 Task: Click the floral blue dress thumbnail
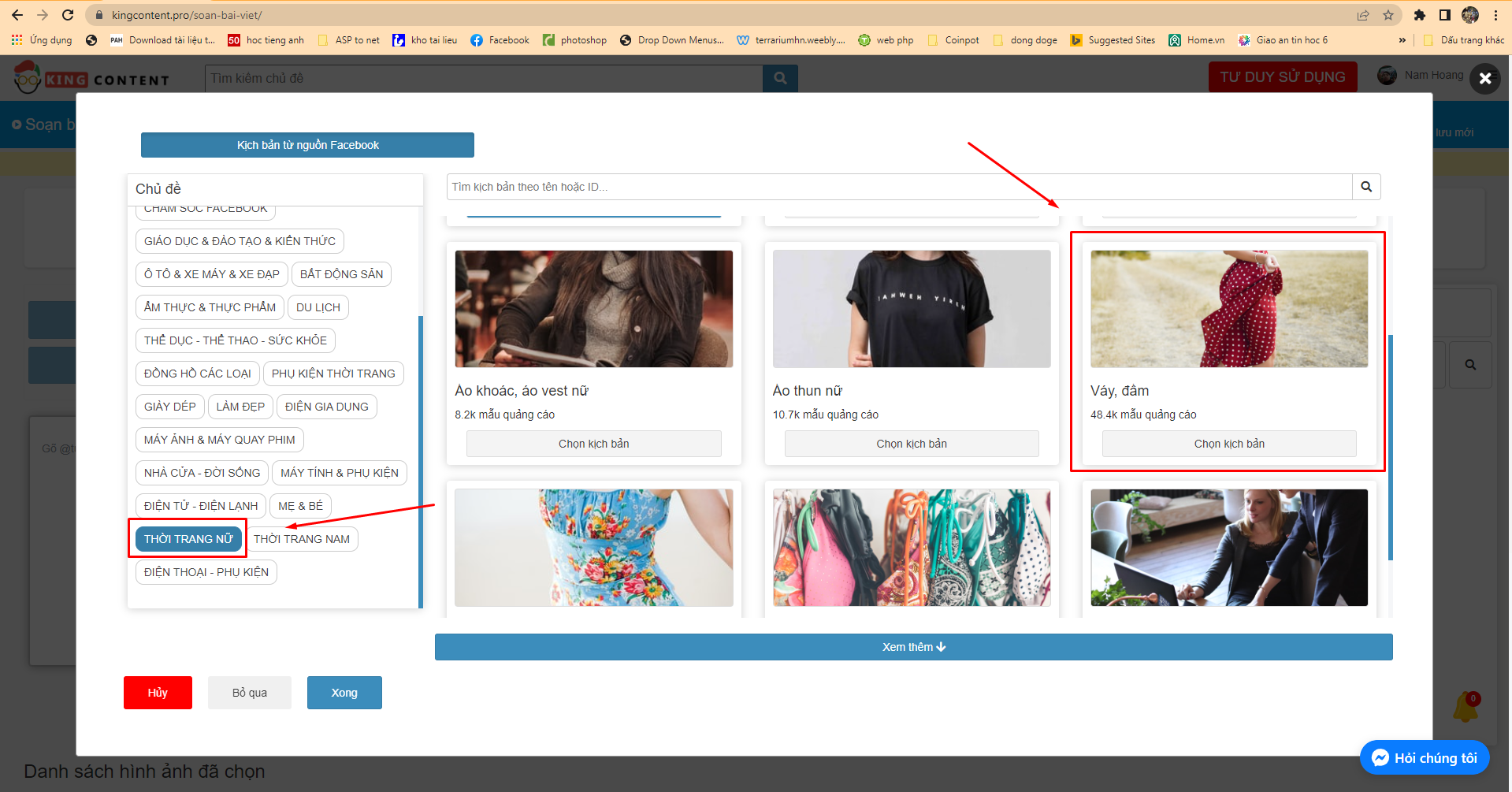click(593, 548)
